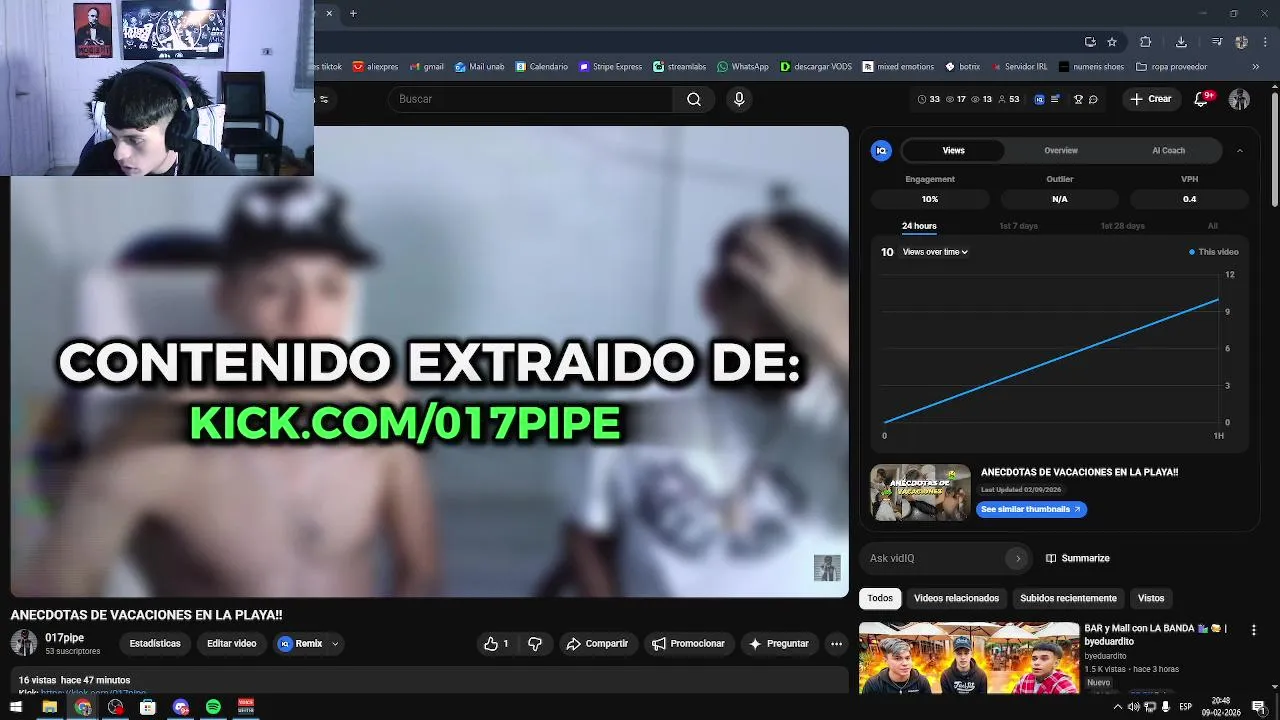Filter by Vistos chip
The width and height of the screenshot is (1280, 720).
pyautogui.click(x=1151, y=598)
